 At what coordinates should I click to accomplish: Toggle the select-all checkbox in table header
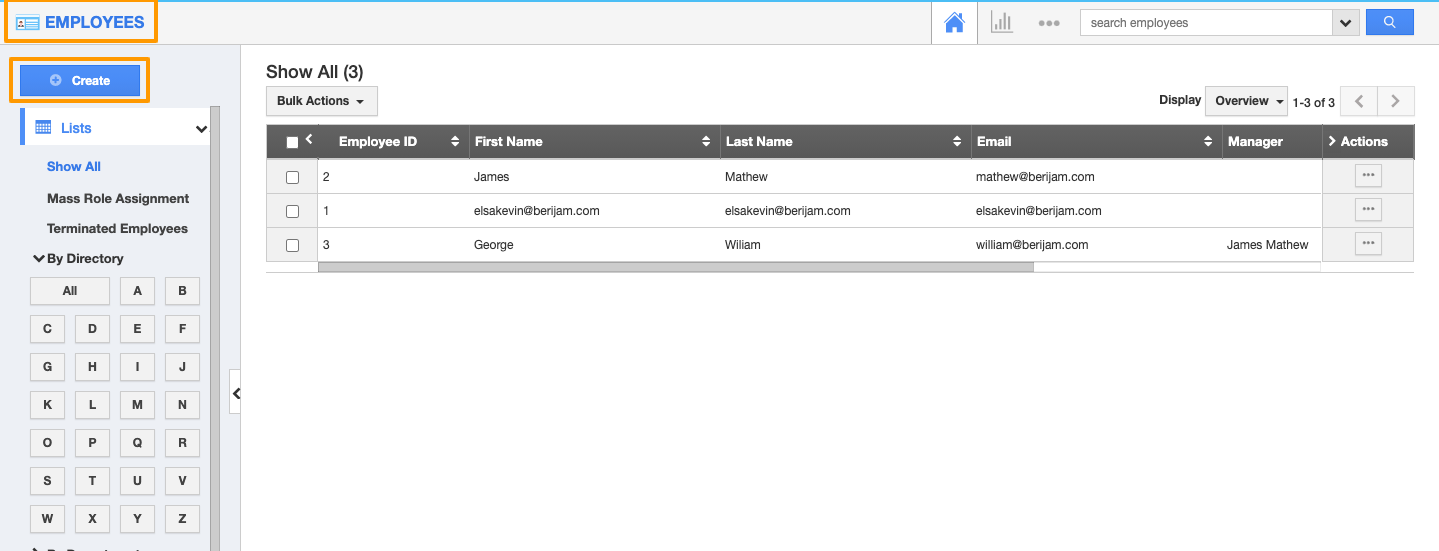[x=292, y=142]
